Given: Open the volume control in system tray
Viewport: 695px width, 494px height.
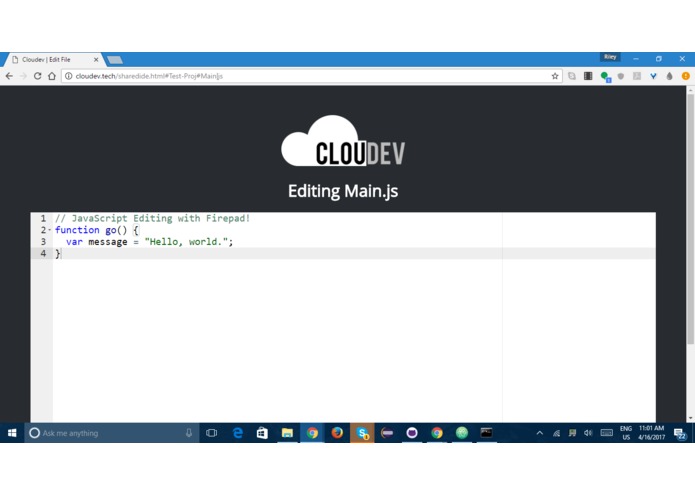Looking at the screenshot, I should point(588,433).
